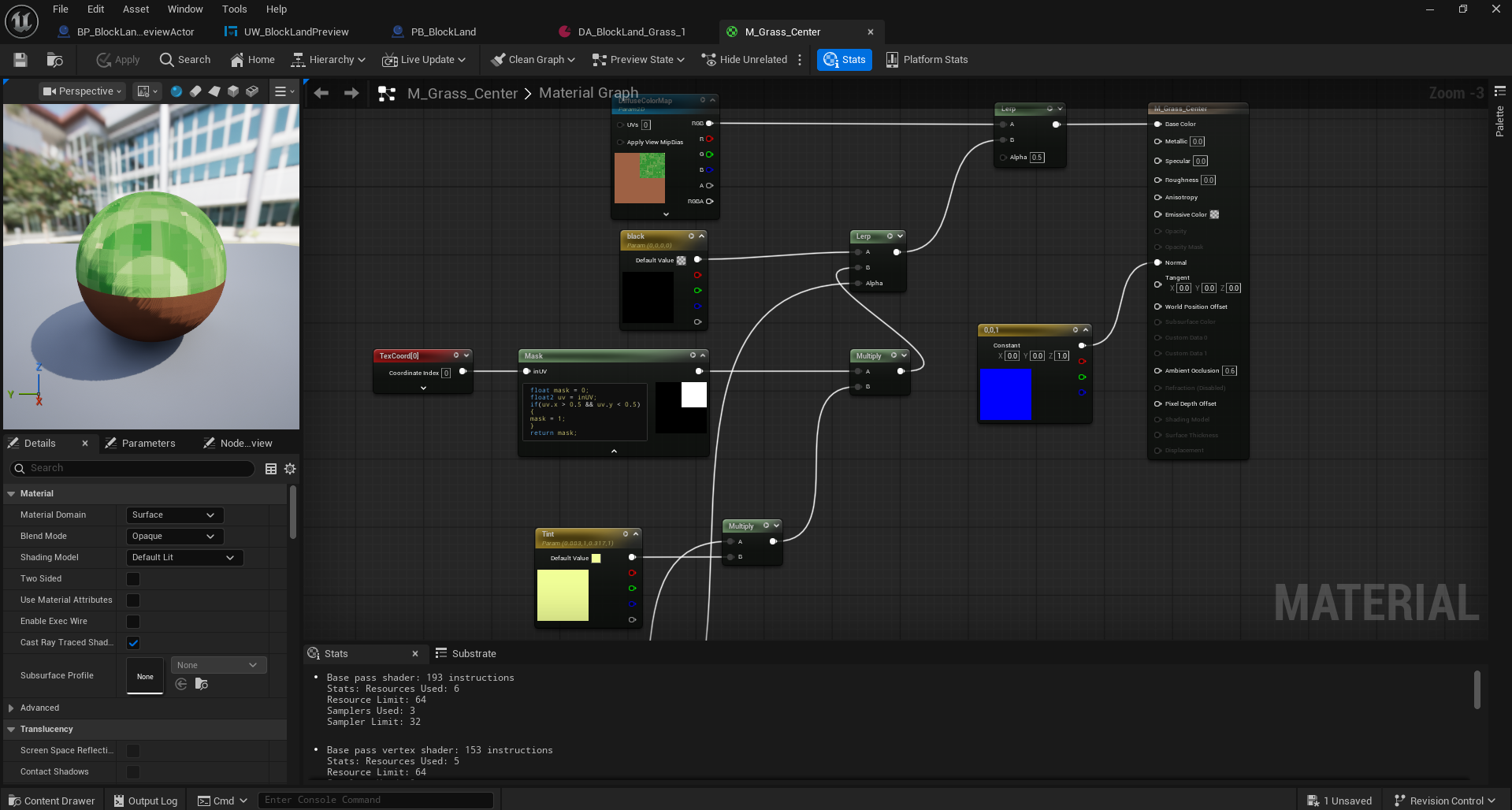Click the Home toolbar icon

252,60
